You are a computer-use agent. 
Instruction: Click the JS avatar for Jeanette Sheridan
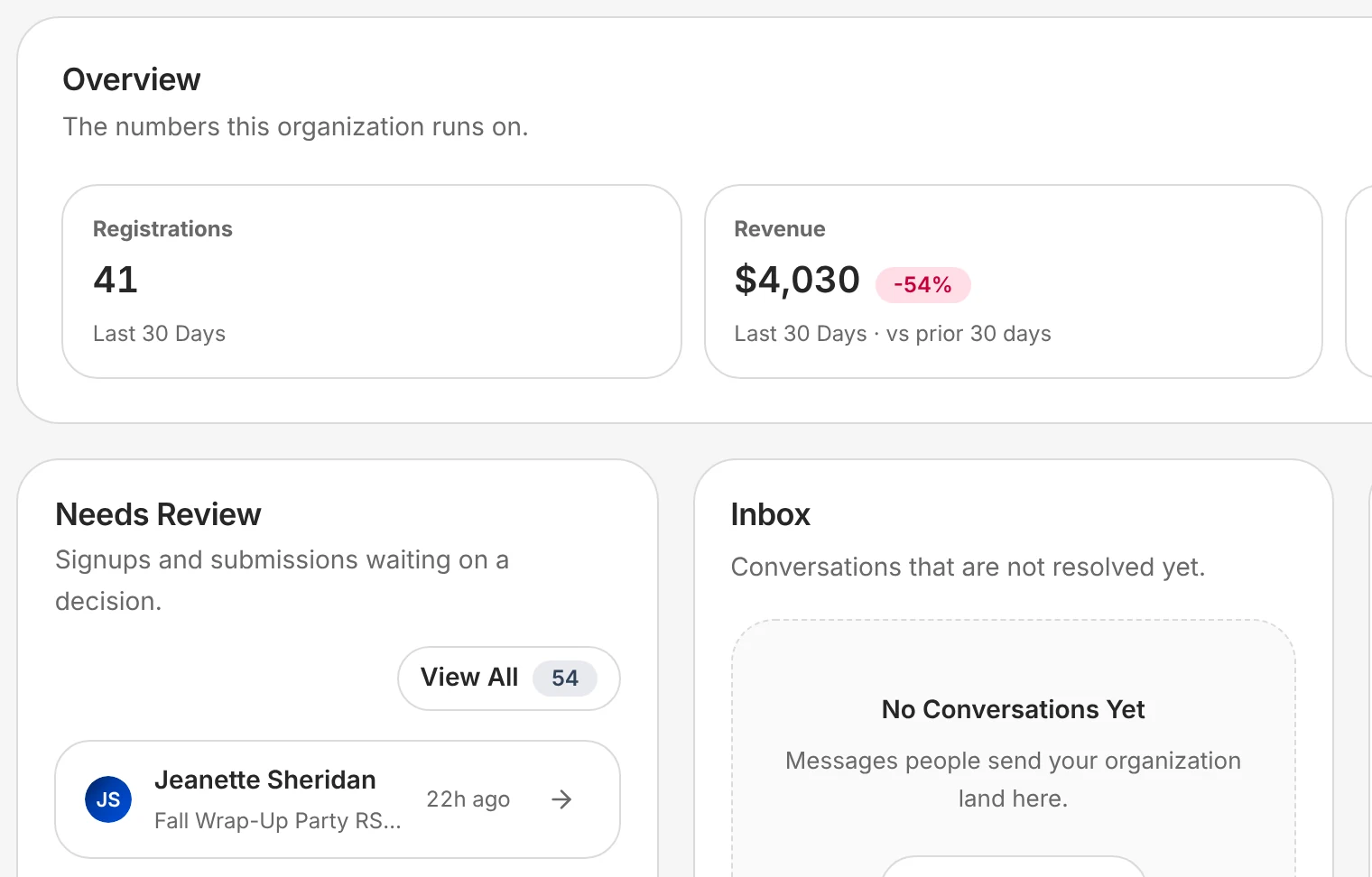tap(108, 799)
